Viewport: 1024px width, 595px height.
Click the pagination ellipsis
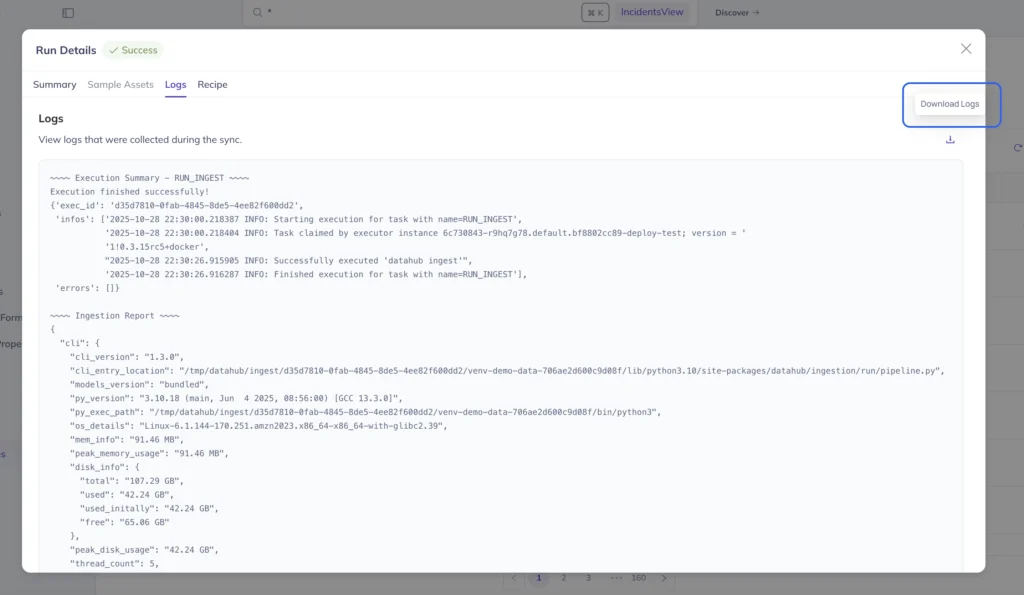616,578
